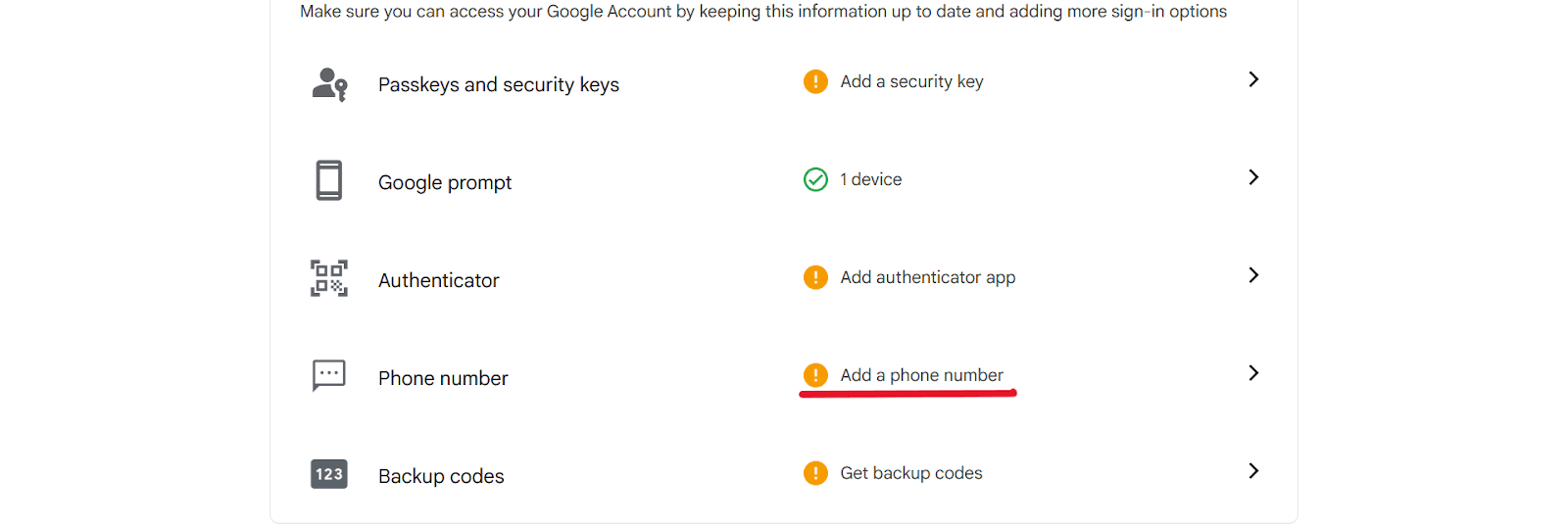Open the Phone number row chevron arrow
Screen dimensions: 1568x527
[x=1253, y=373]
